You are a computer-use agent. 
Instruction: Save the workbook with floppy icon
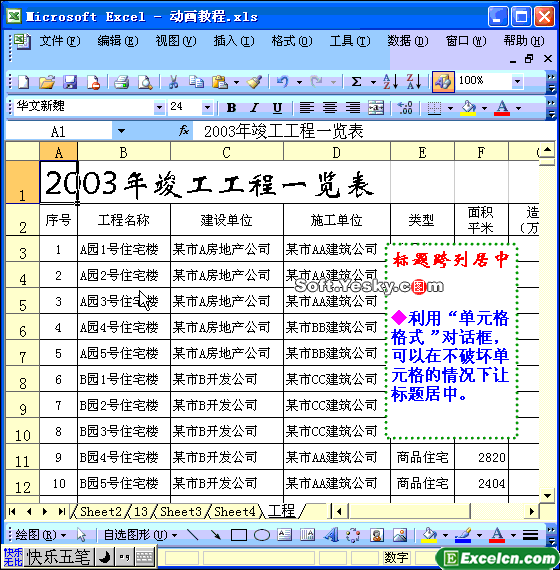(70, 82)
